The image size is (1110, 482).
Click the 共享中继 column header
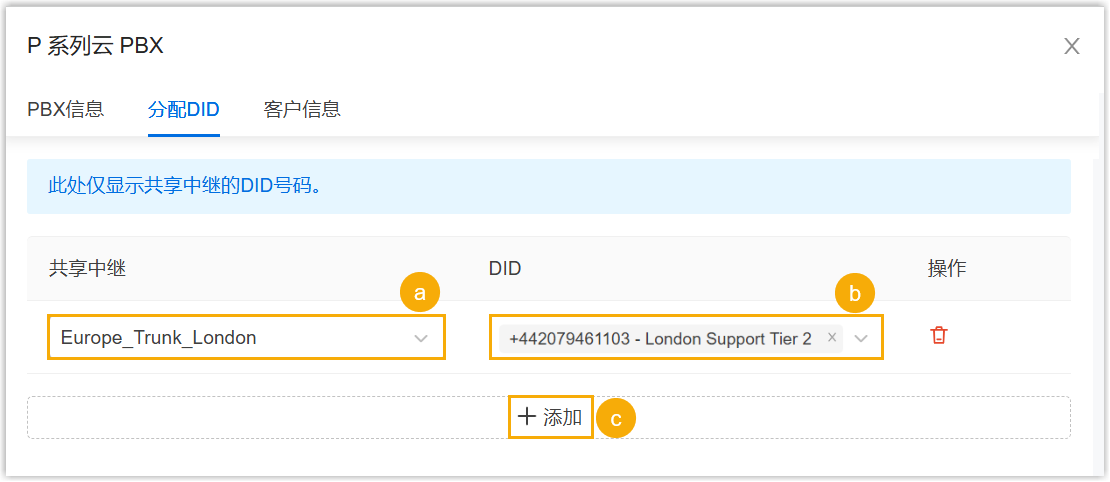(x=87, y=268)
